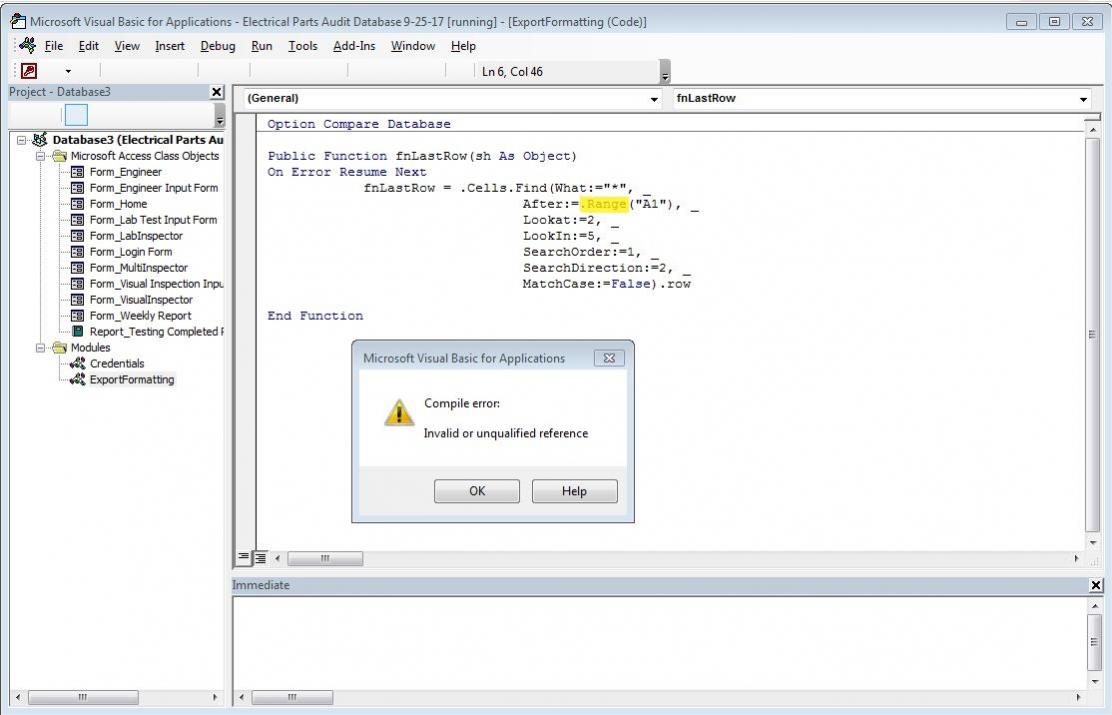1112x715 pixels.
Task: Toggle Folders in the Project panel toolbar
Action: pyautogui.click(x=76, y=115)
